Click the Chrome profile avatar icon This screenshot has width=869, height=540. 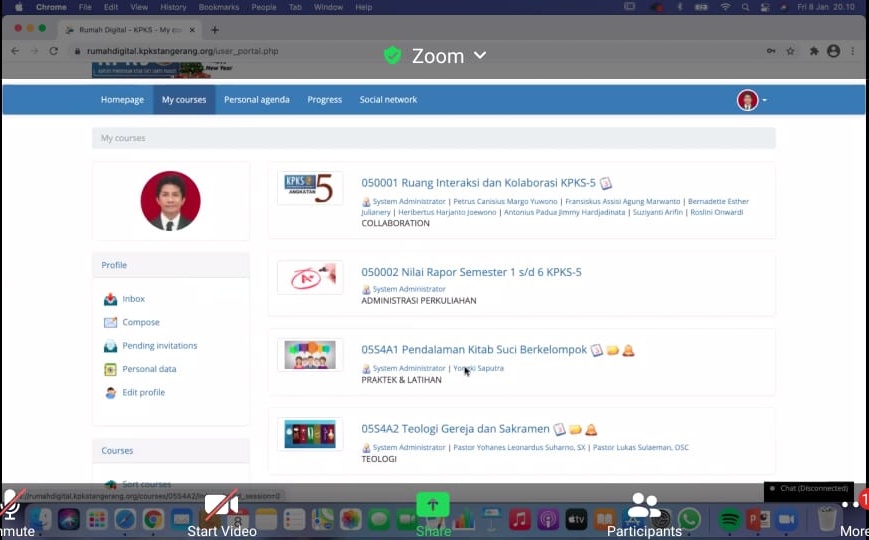point(834,51)
